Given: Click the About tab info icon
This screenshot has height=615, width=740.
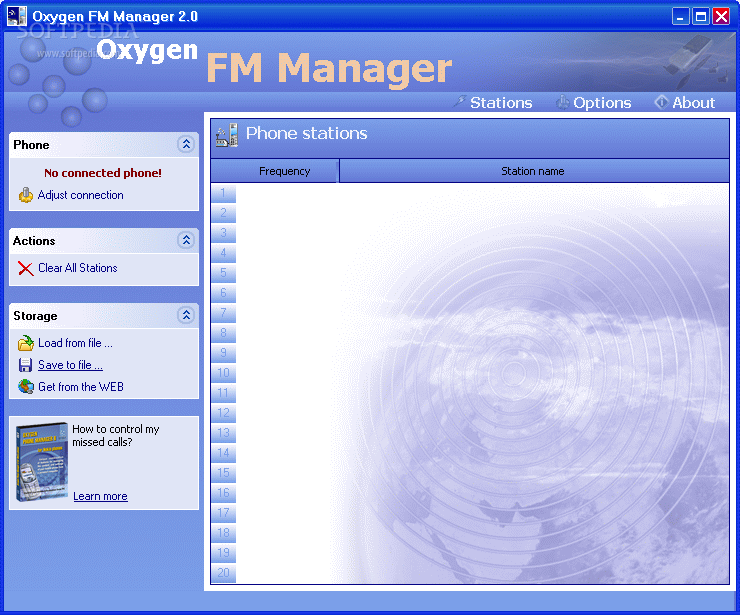Looking at the screenshot, I should click(x=661, y=101).
